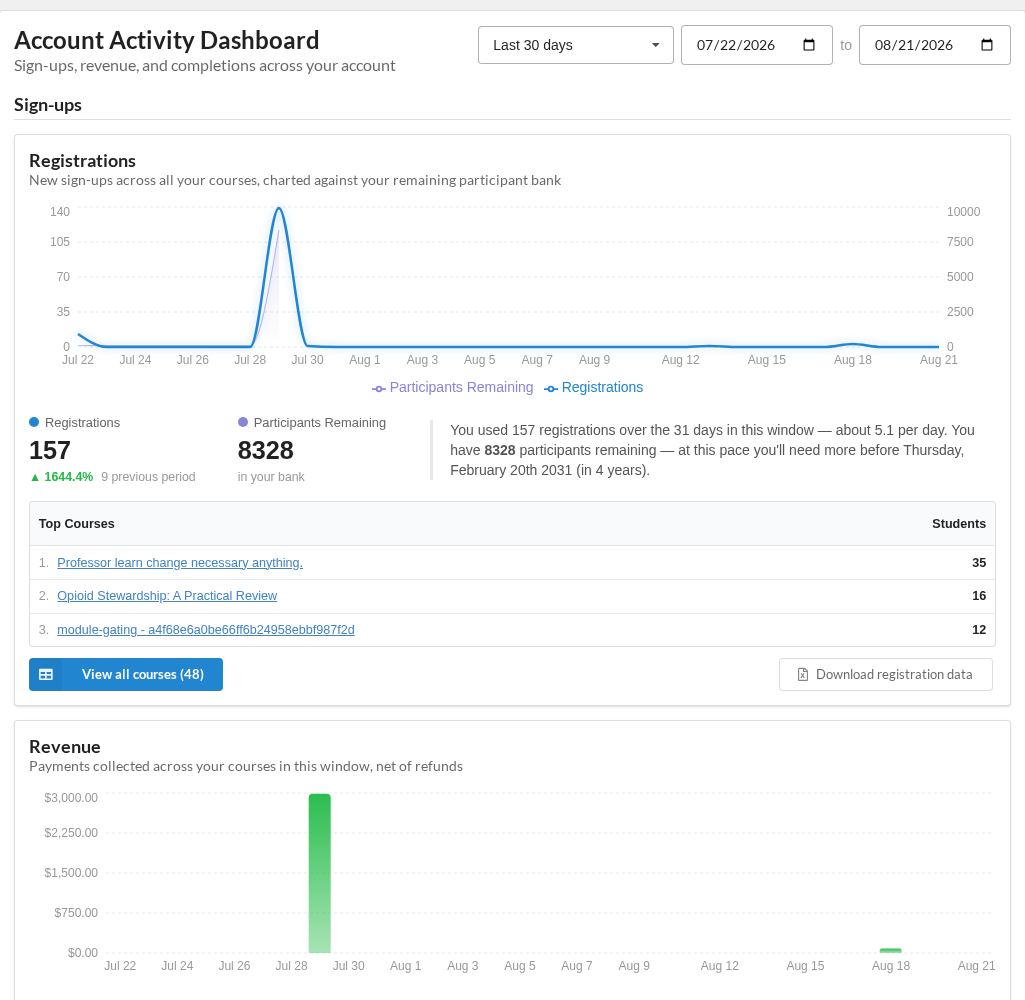The width and height of the screenshot is (1025, 1000).
Task: Click the Students column header
Action: click(958, 524)
